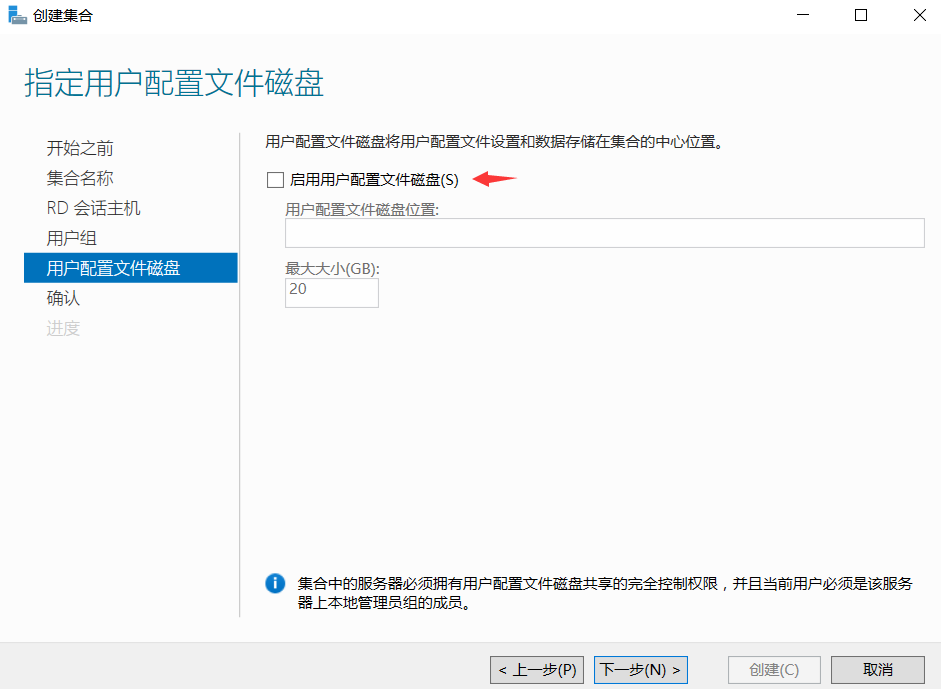Go back with the 上一步(P) button
Viewport: 941px width, 689px height.
click(x=539, y=670)
